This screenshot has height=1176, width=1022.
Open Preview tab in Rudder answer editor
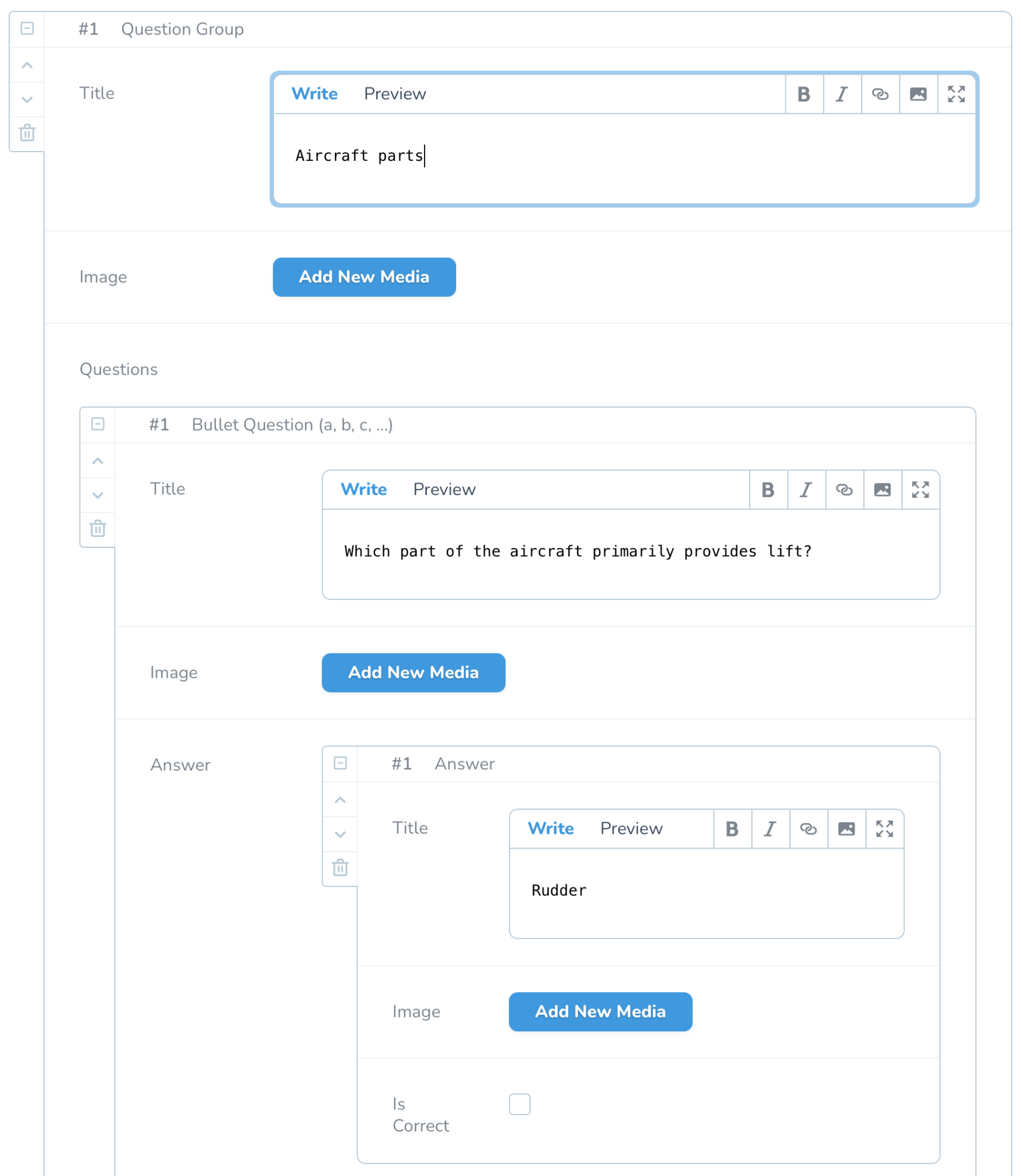[x=631, y=829]
